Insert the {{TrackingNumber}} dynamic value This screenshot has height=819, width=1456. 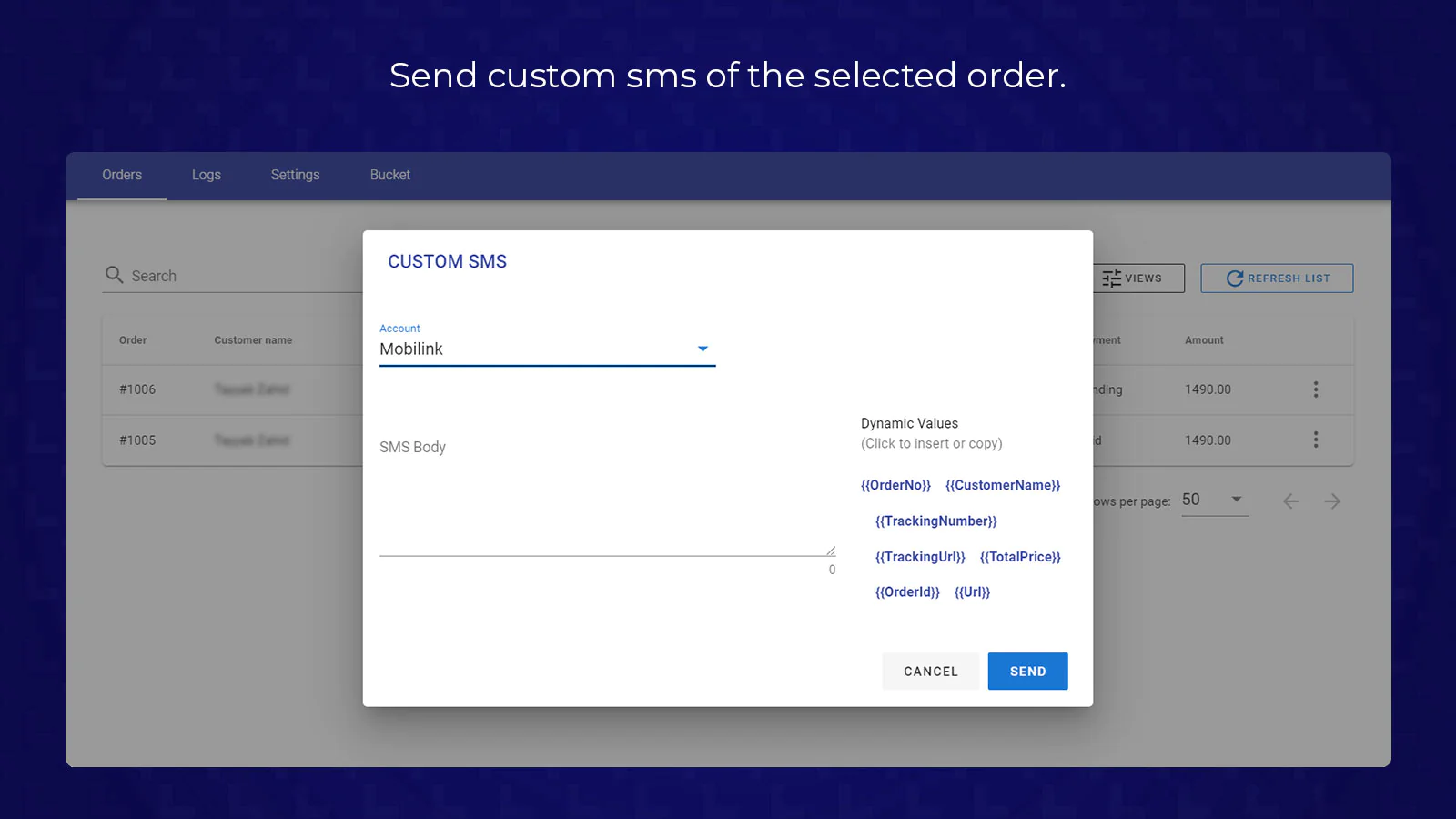pyautogui.click(x=935, y=521)
